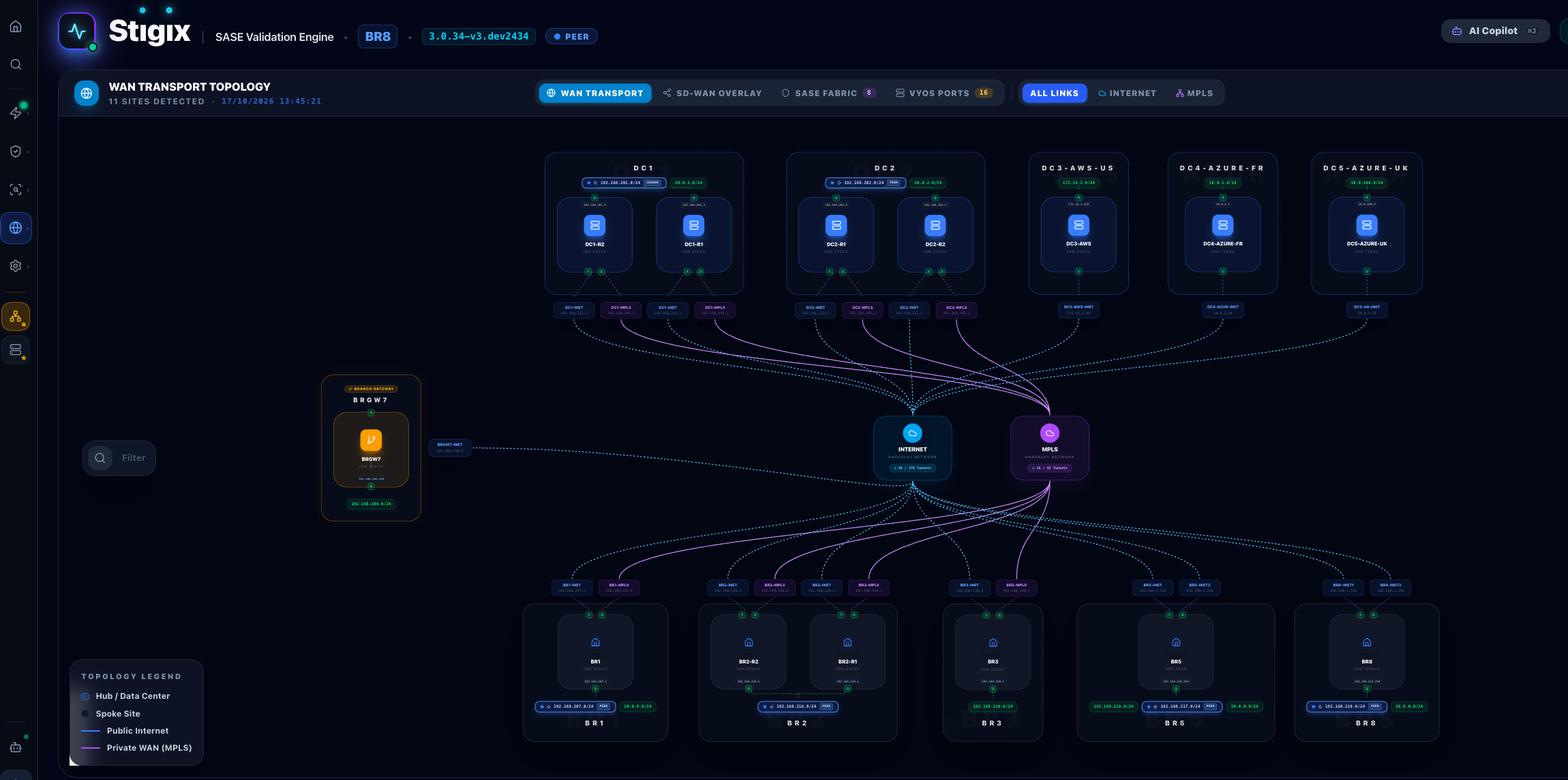This screenshot has width=1568, height=780.
Task: Click the DC1-R2 server device icon
Action: pyautogui.click(x=594, y=225)
